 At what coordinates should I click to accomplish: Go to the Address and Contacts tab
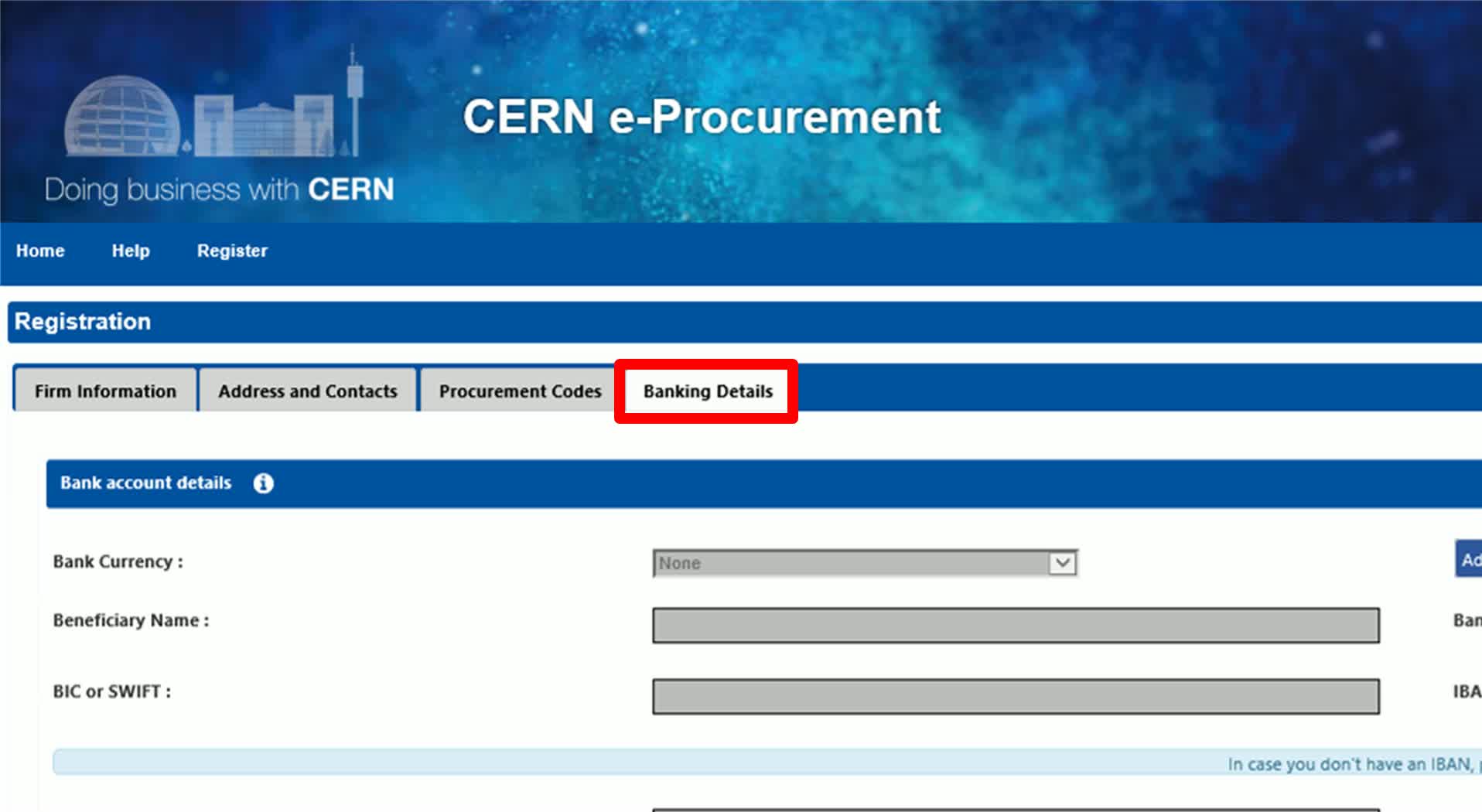coord(307,391)
